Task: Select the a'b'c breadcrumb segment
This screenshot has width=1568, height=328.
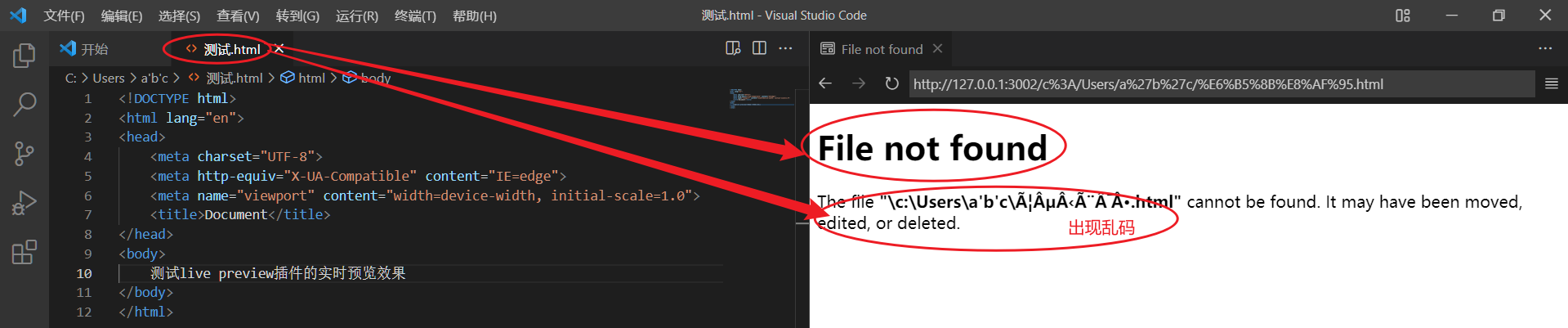Action: point(154,79)
